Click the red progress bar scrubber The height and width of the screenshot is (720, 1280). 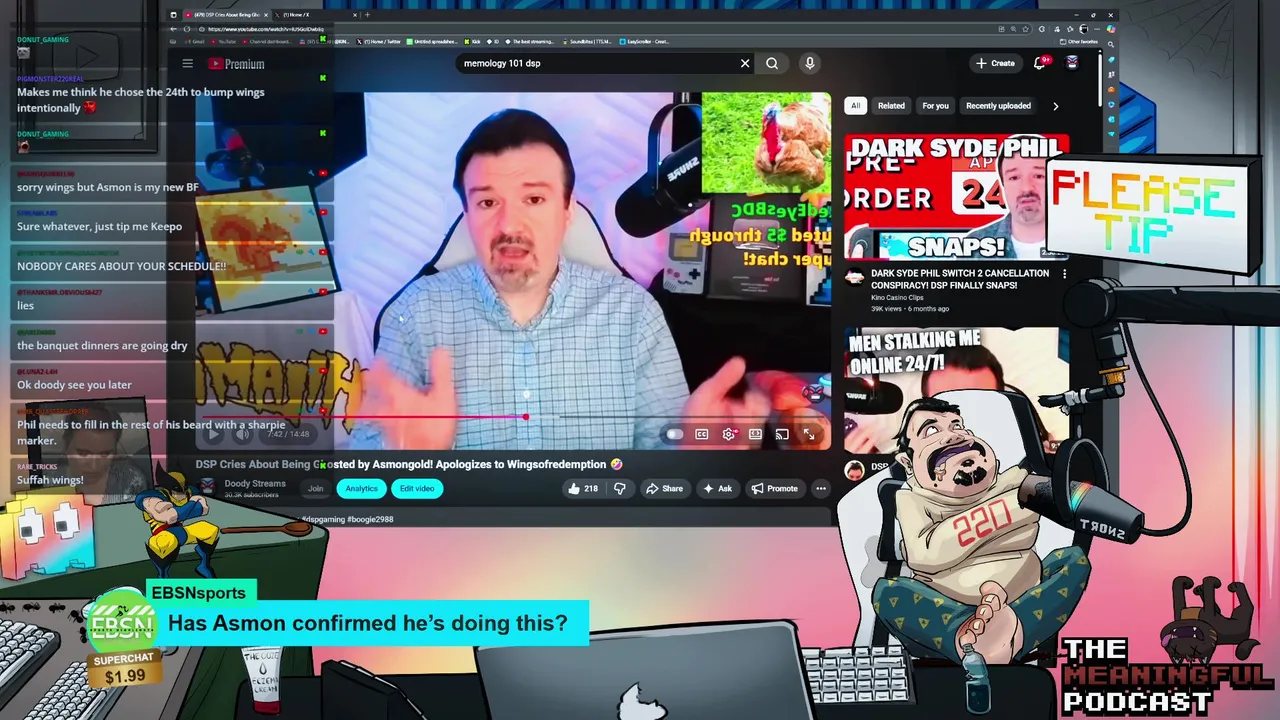click(526, 416)
